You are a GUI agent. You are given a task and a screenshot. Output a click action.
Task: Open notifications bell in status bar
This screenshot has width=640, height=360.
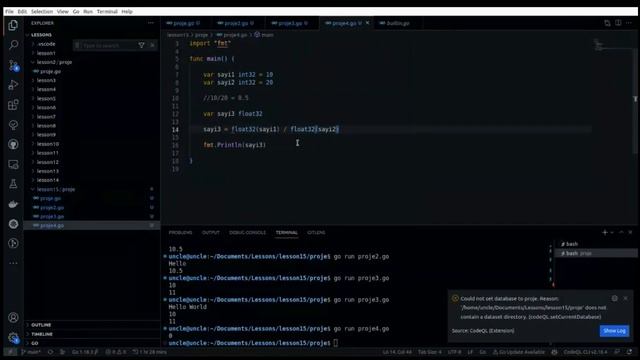(629, 352)
